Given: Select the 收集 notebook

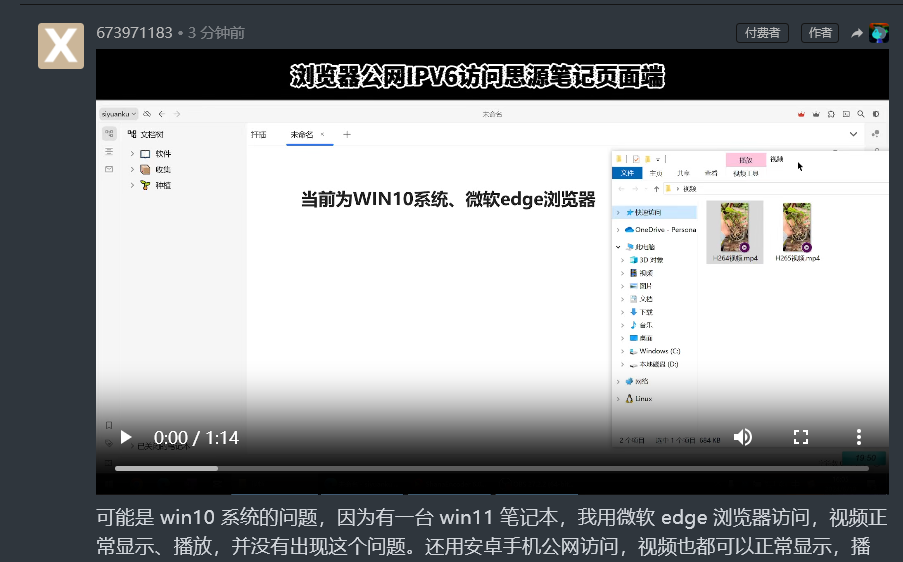Looking at the screenshot, I should 163,169.
